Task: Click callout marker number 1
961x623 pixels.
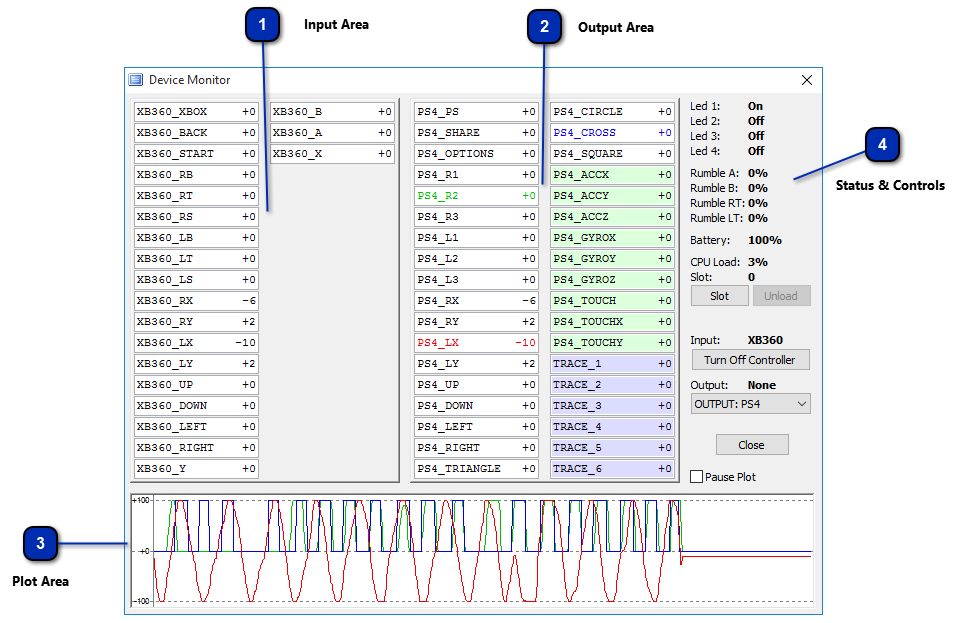Action: (262, 25)
